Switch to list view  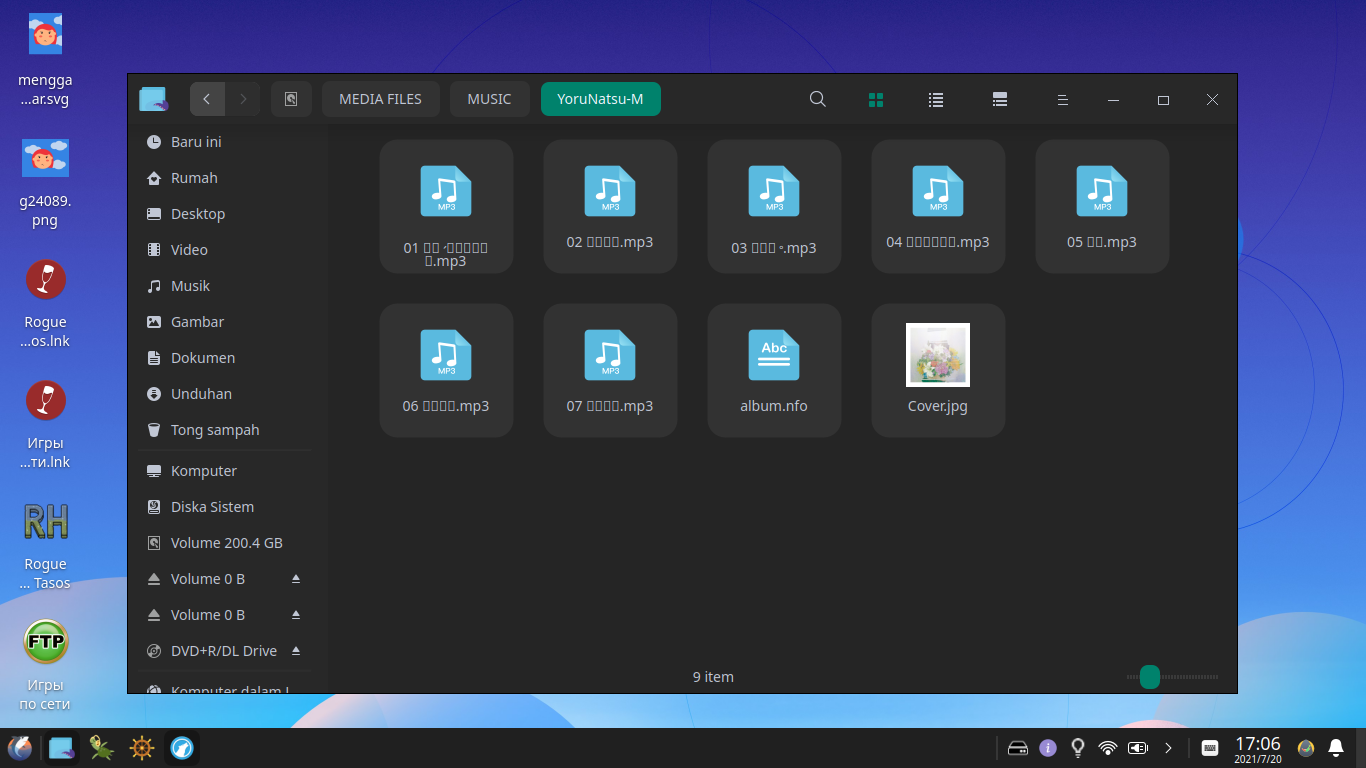936,99
